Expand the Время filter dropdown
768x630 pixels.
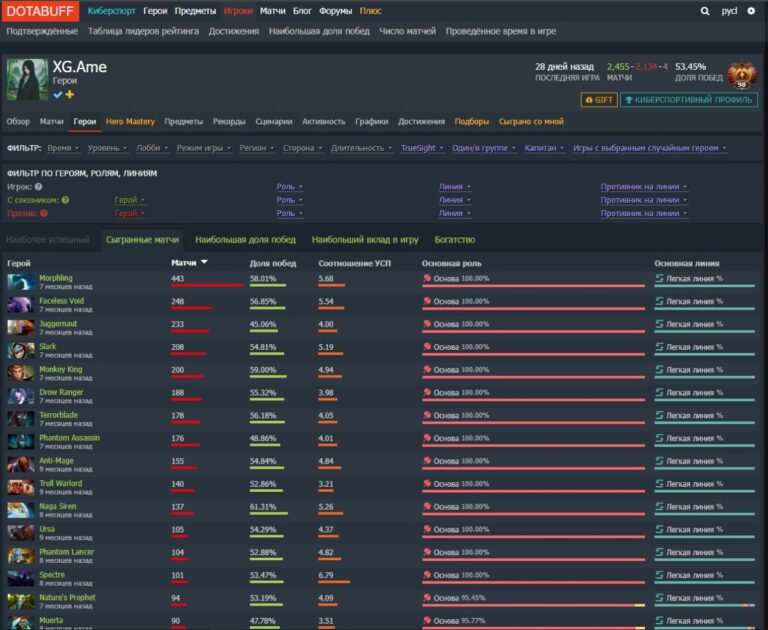63,148
